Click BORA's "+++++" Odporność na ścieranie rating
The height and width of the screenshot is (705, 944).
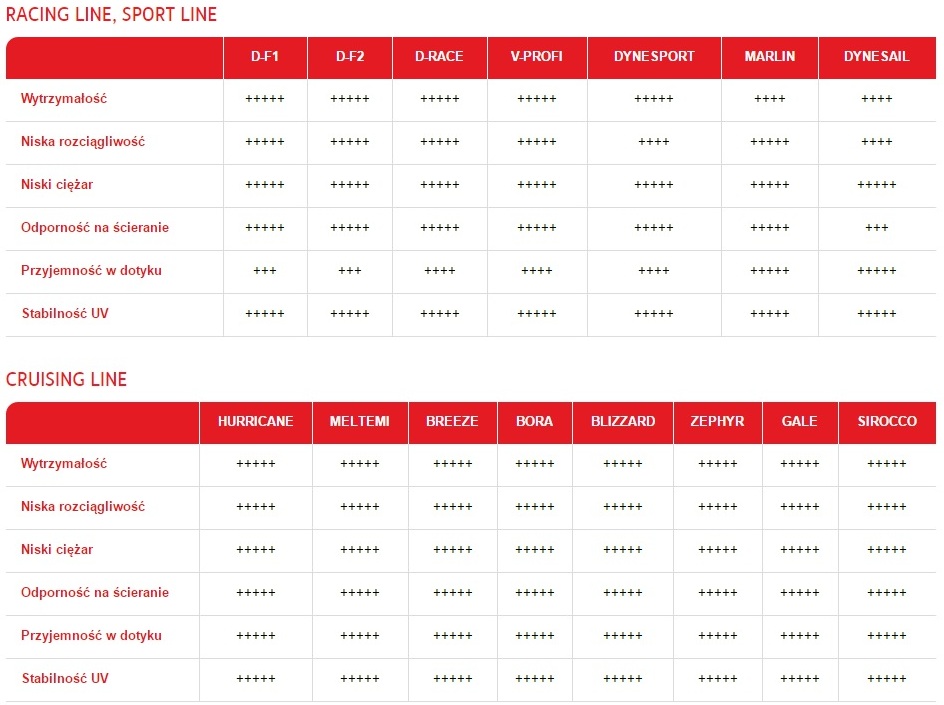tap(535, 593)
